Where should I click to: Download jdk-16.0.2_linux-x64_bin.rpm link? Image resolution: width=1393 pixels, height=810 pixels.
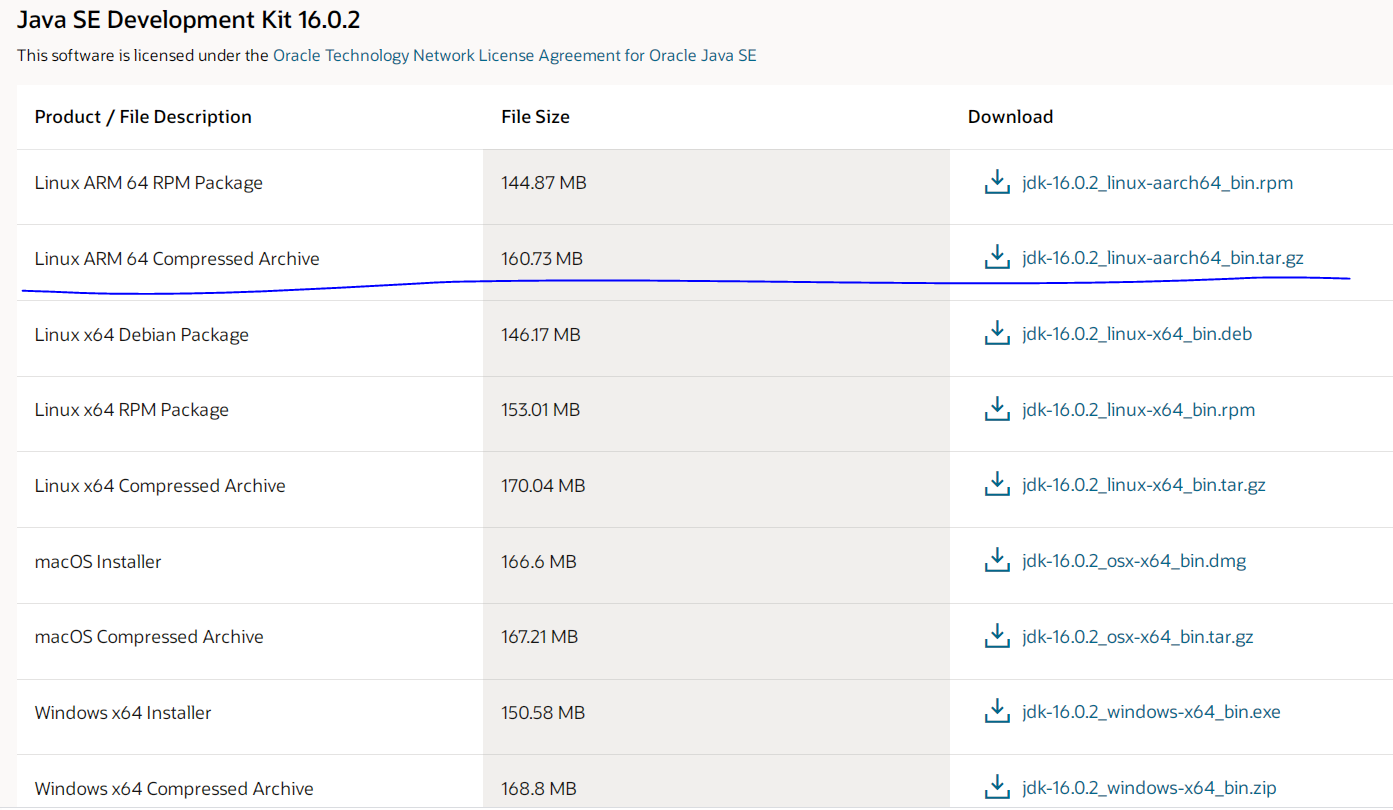pyautogui.click(x=1138, y=410)
